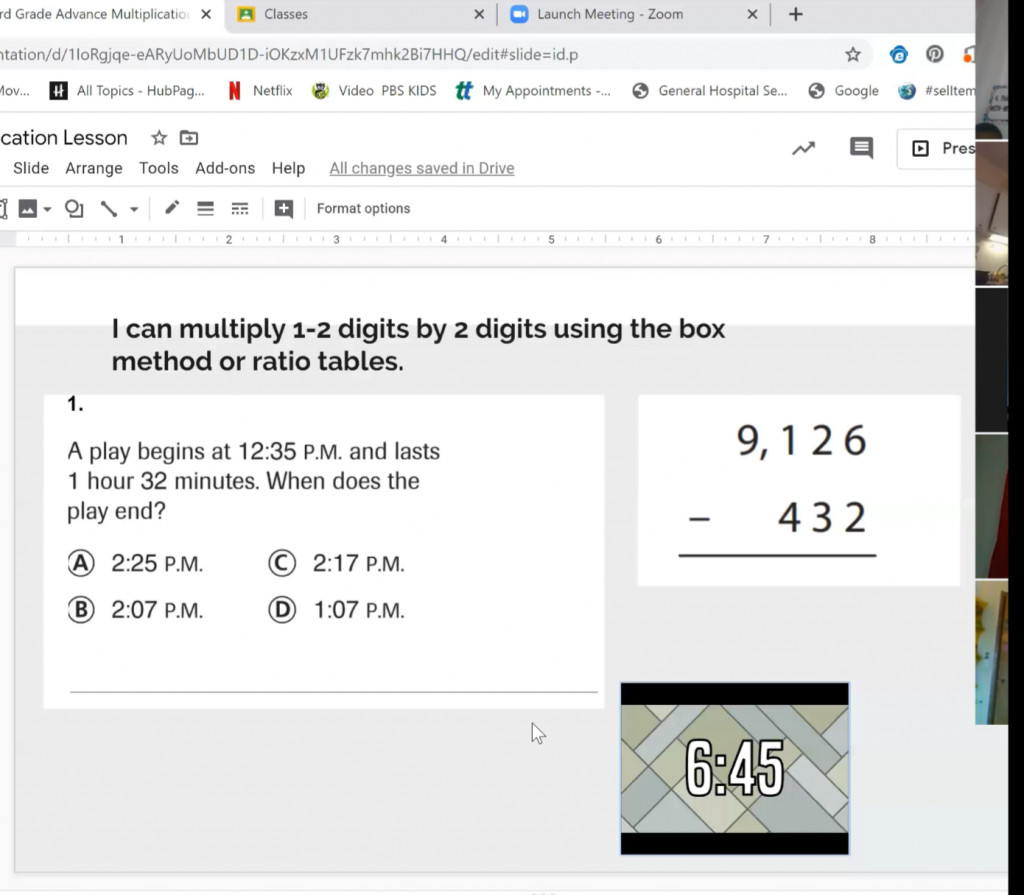
Task: Select the 6:45 timer video thumbnail
Action: click(x=734, y=768)
